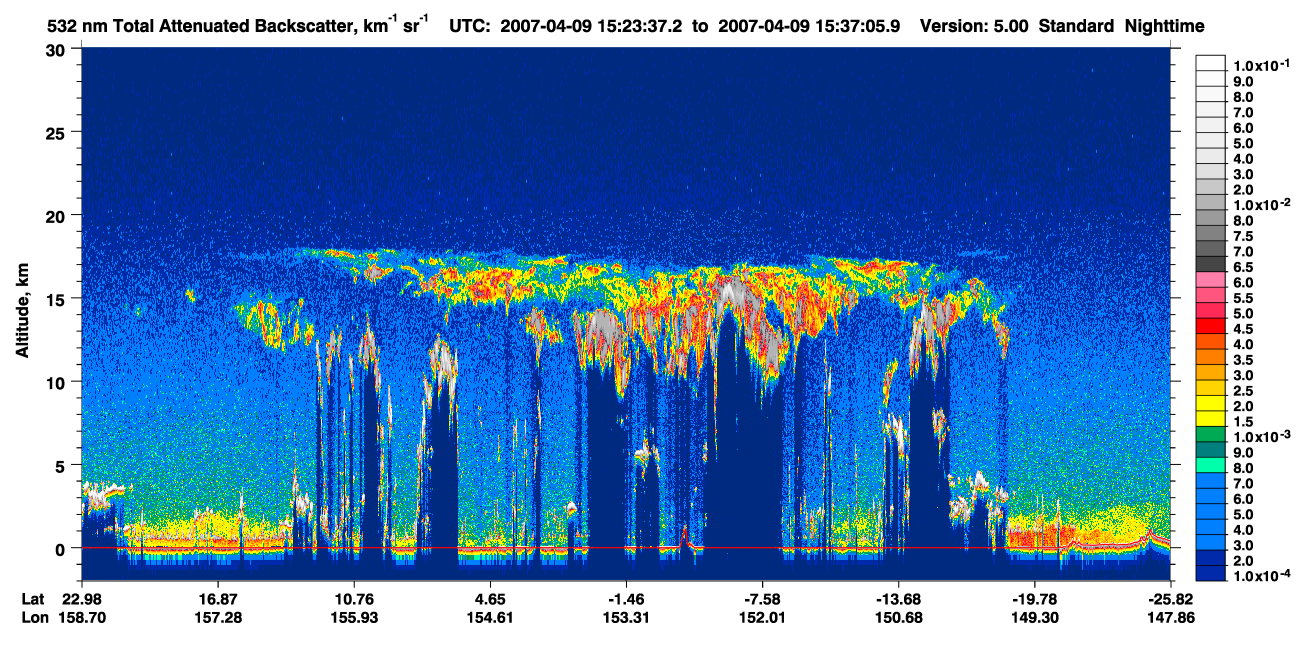
Task: Click the color bar label '6.5'
Action: pyautogui.click(x=1243, y=267)
